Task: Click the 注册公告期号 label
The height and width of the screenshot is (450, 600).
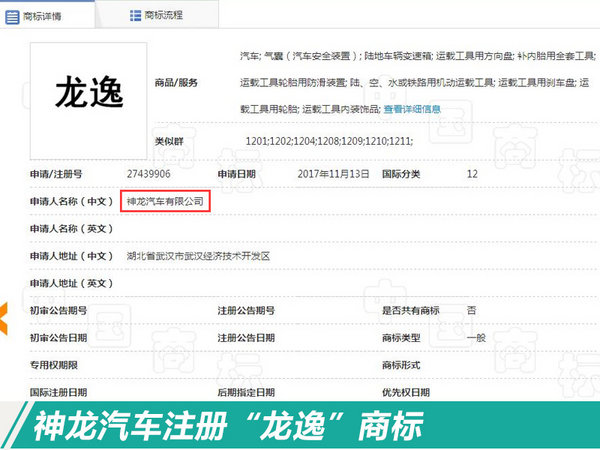Action: tap(246, 310)
